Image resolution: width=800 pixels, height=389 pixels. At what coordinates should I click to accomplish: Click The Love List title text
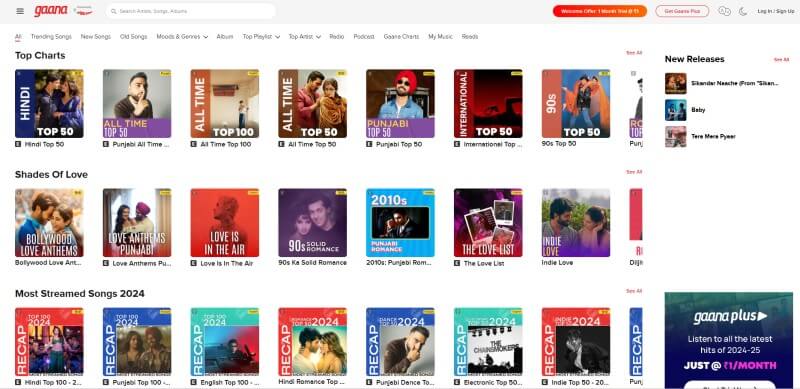tap(484, 263)
